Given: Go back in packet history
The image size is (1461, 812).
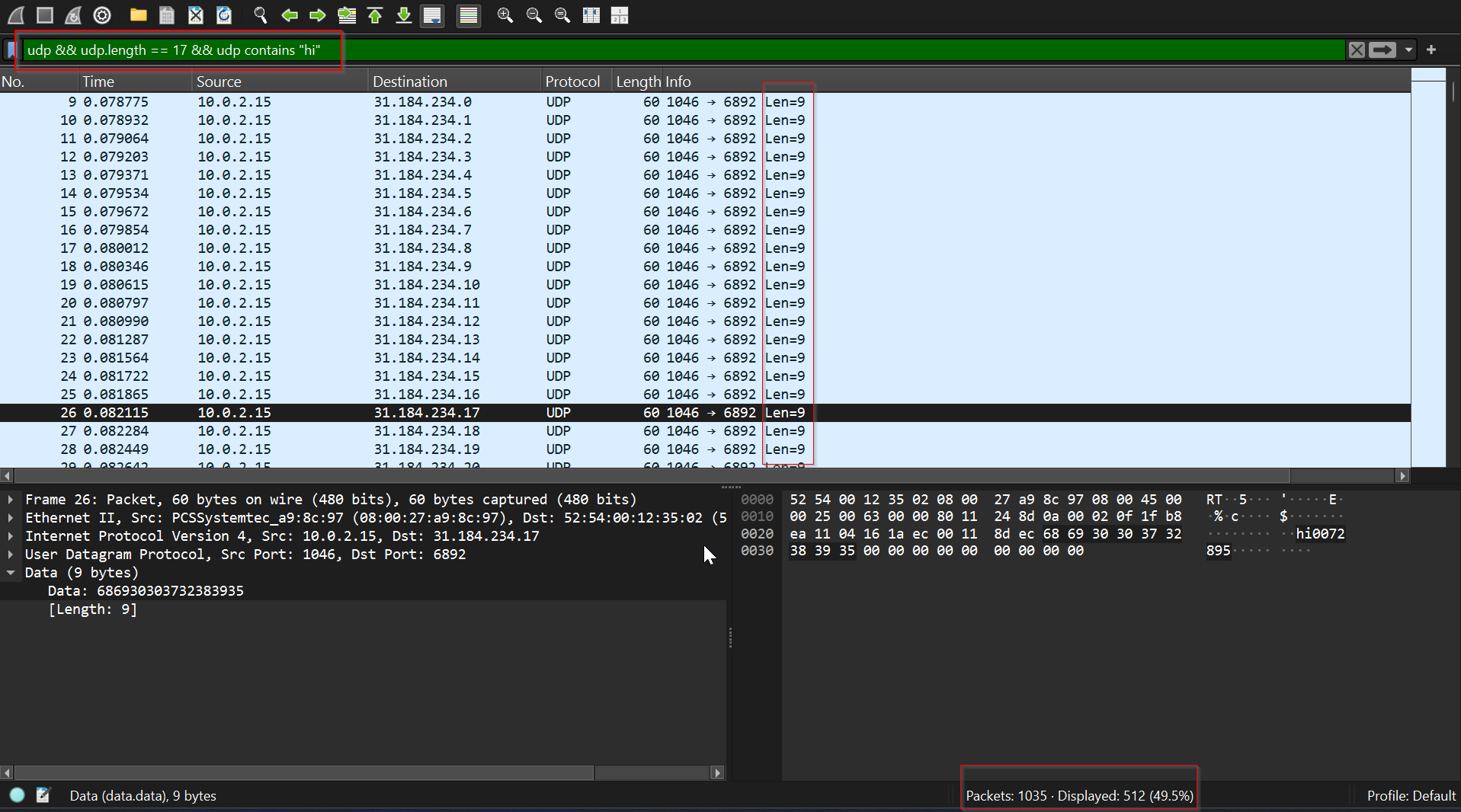Looking at the screenshot, I should (290, 15).
